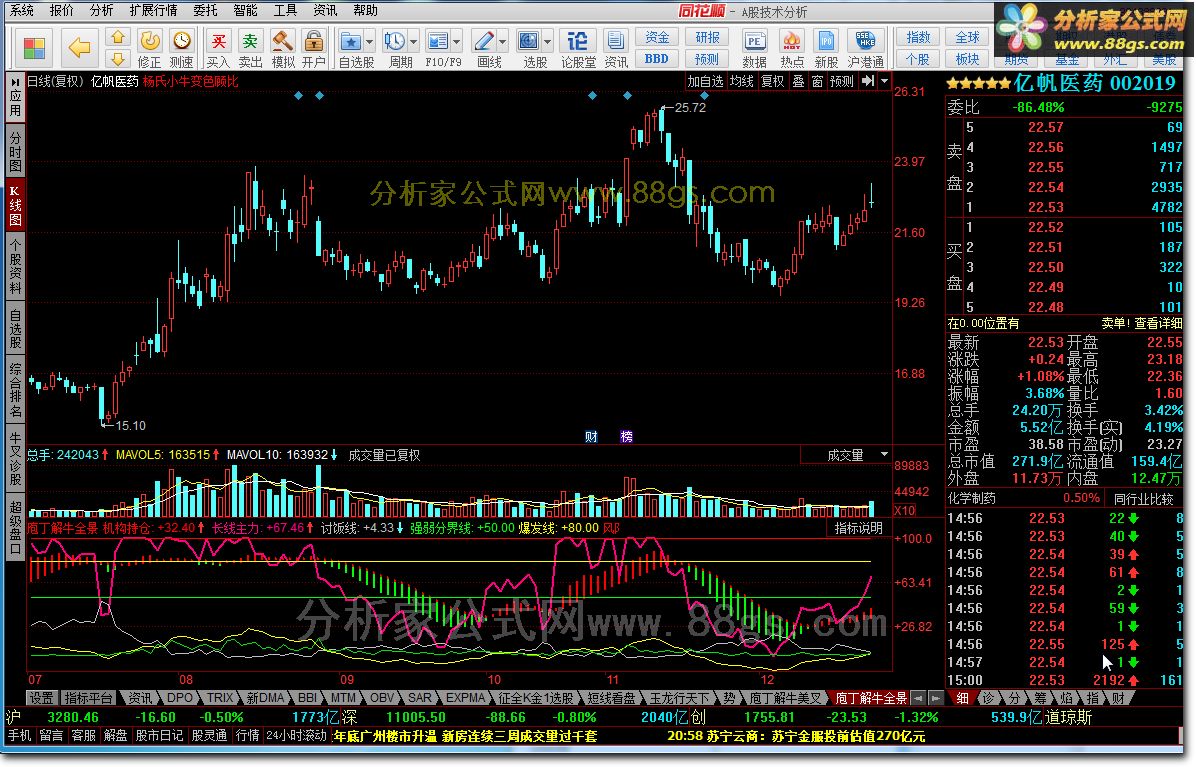Click the skip-to-end arrow icon in chart header
Screen dimensions: 1196x767
click(x=868, y=81)
